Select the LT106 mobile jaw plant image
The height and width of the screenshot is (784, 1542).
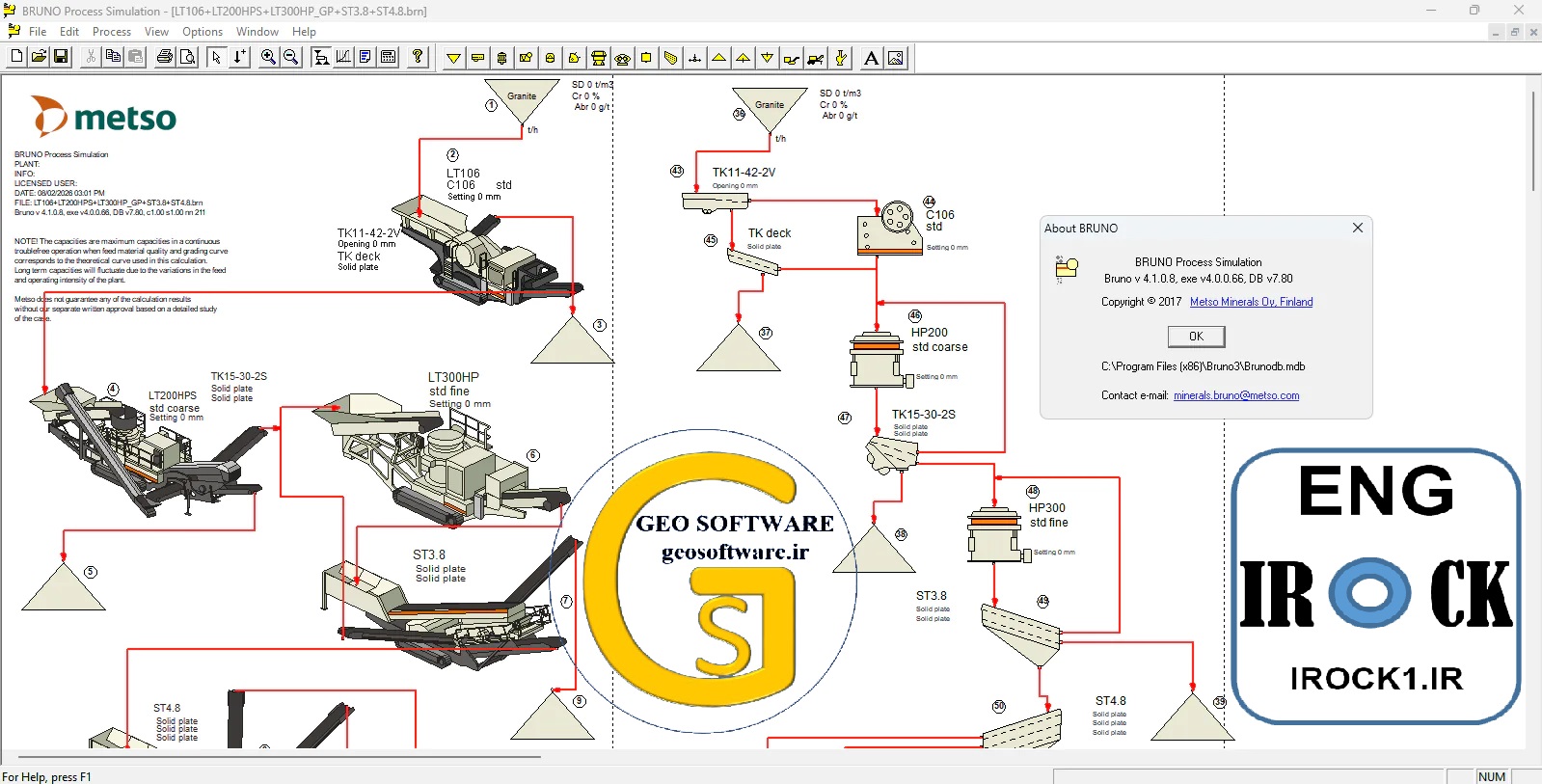tap(487, 249)
